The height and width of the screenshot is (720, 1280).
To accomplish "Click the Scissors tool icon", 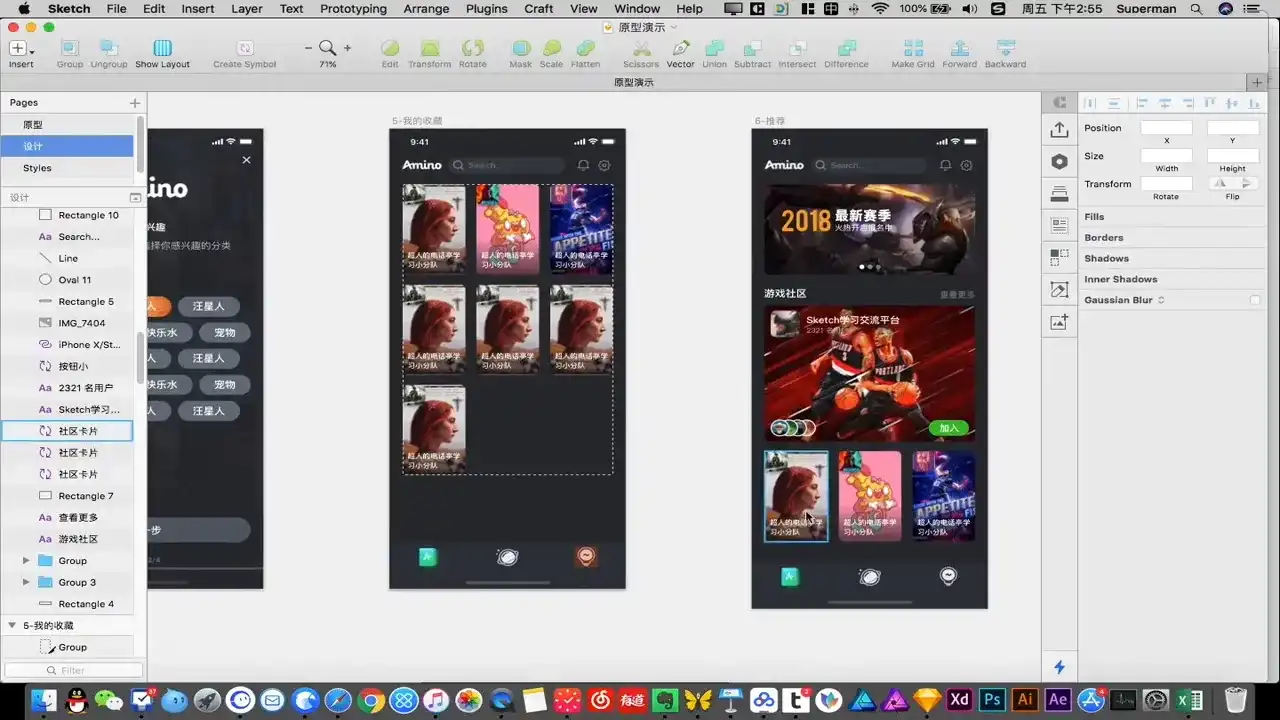I will pos(641,49).
